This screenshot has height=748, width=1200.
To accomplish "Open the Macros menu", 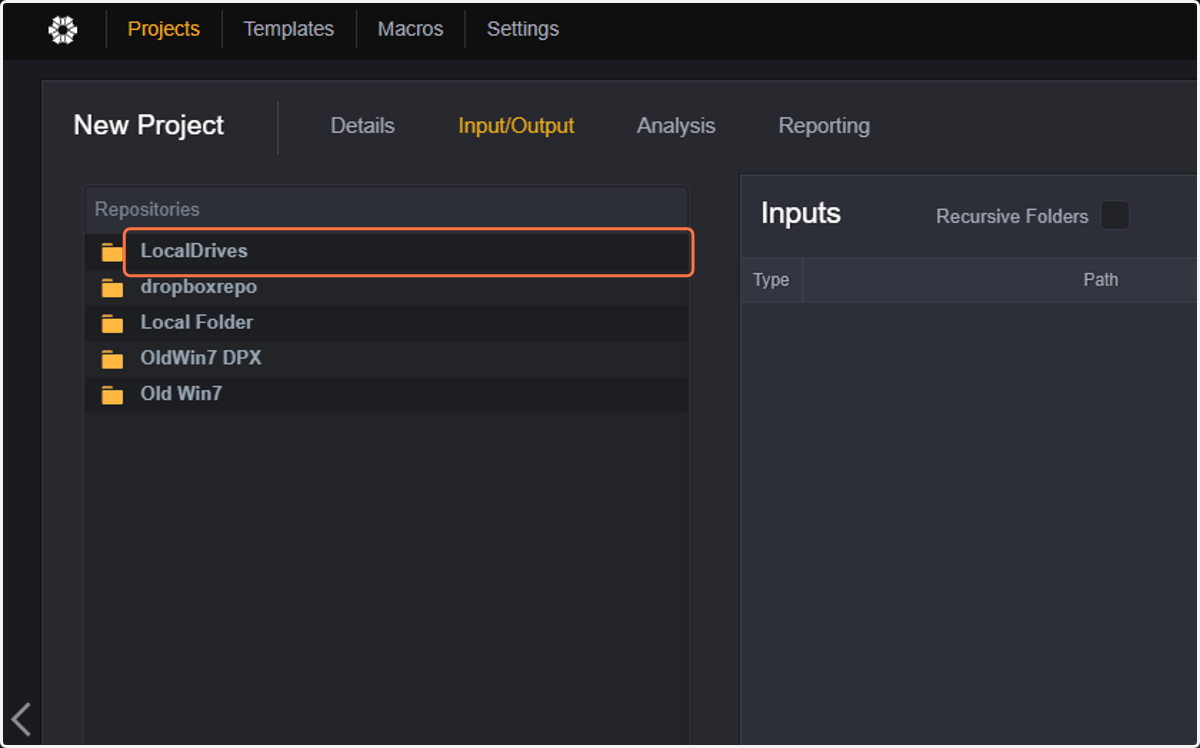I will (410, 29).
